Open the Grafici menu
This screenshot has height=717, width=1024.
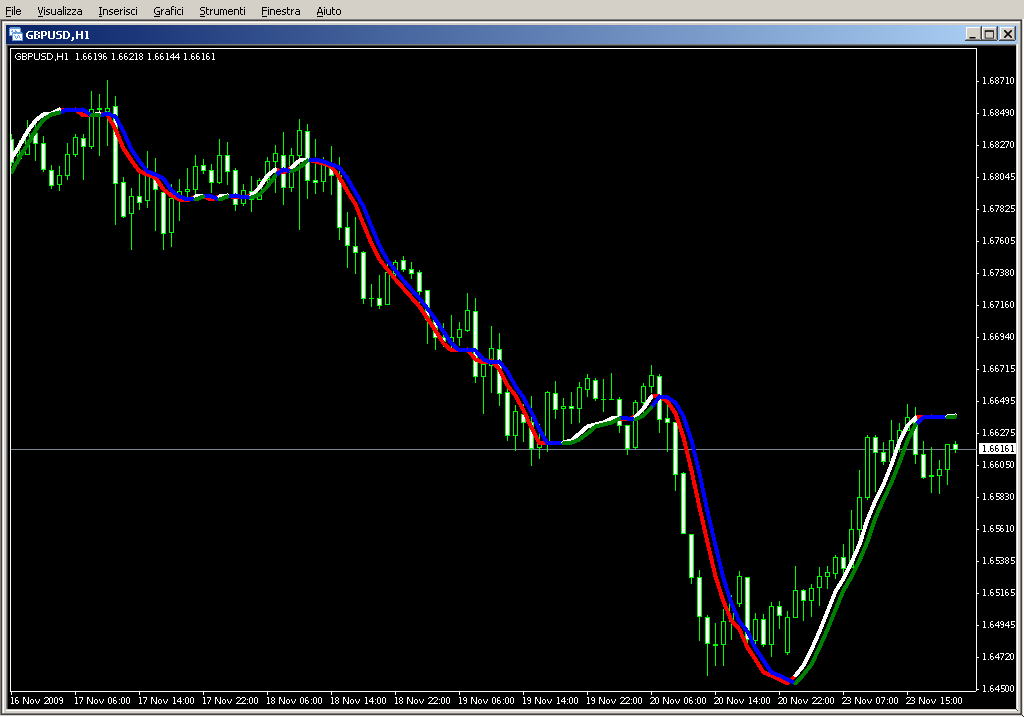(x=168, y=11)
